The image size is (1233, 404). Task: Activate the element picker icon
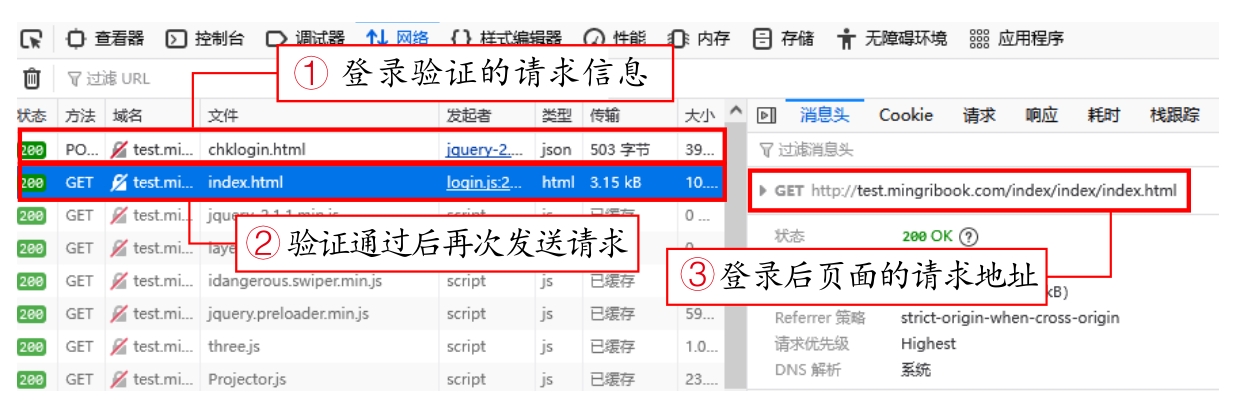(x=33, y=39)
